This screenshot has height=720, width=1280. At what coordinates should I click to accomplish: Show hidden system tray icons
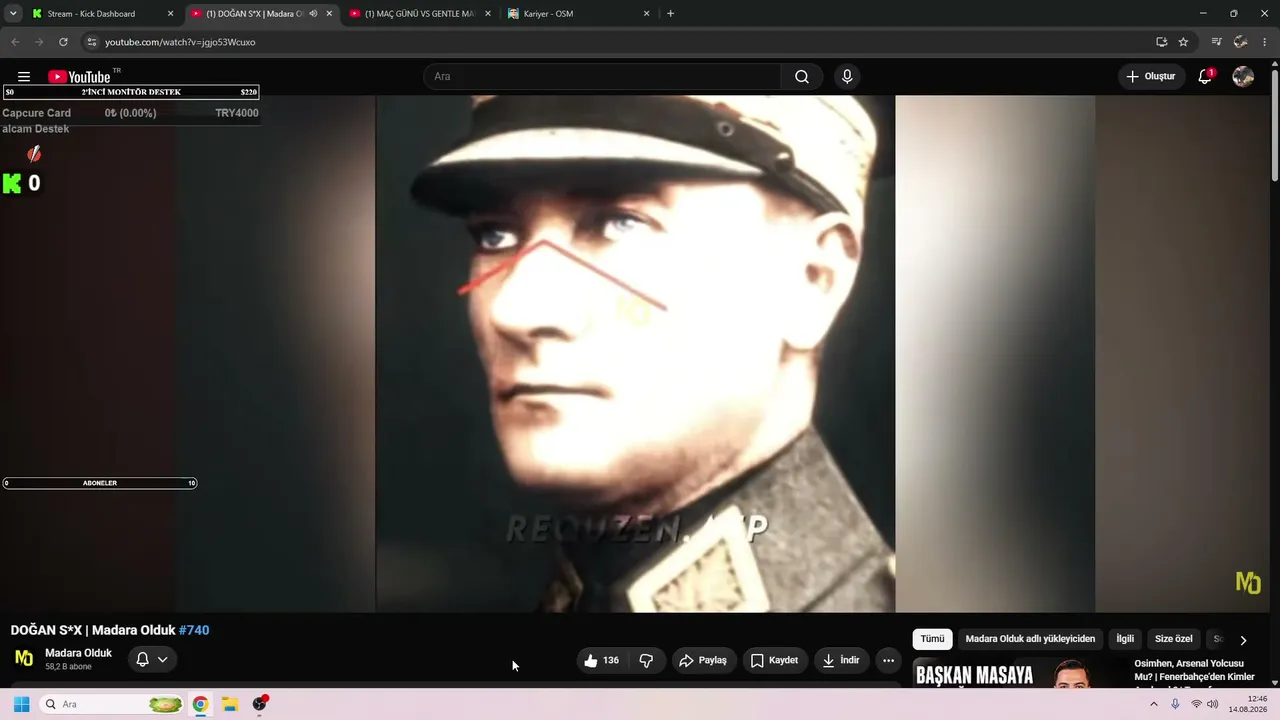1153,704
